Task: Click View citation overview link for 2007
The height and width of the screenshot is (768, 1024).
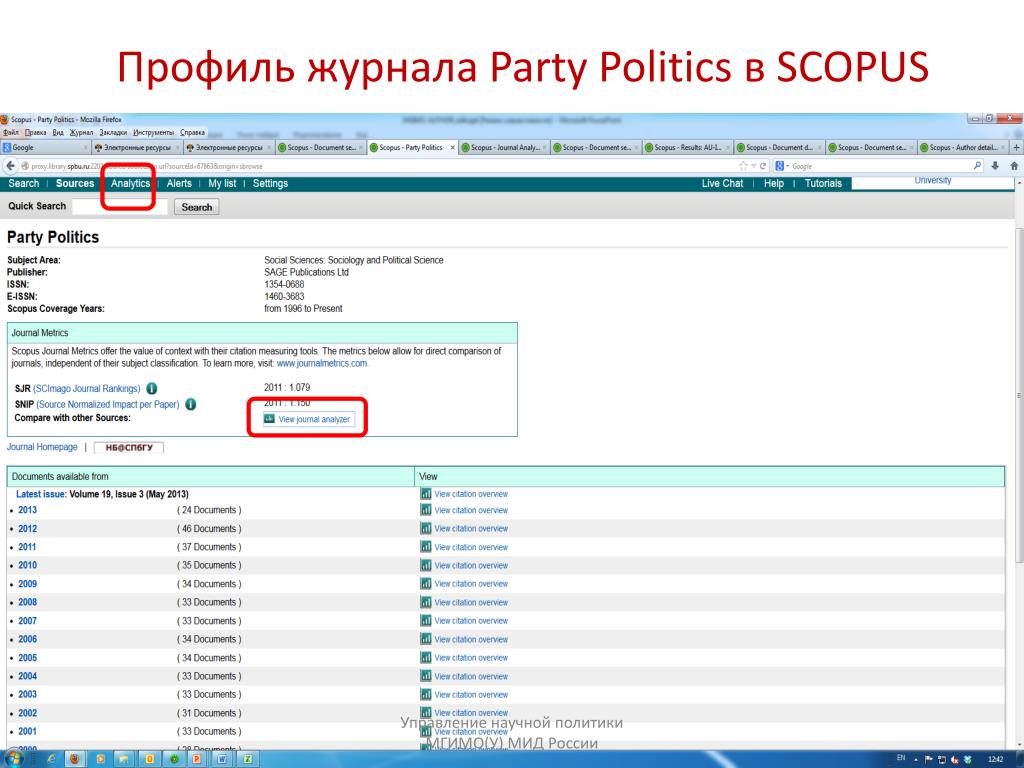Action: tap(471, 621)
